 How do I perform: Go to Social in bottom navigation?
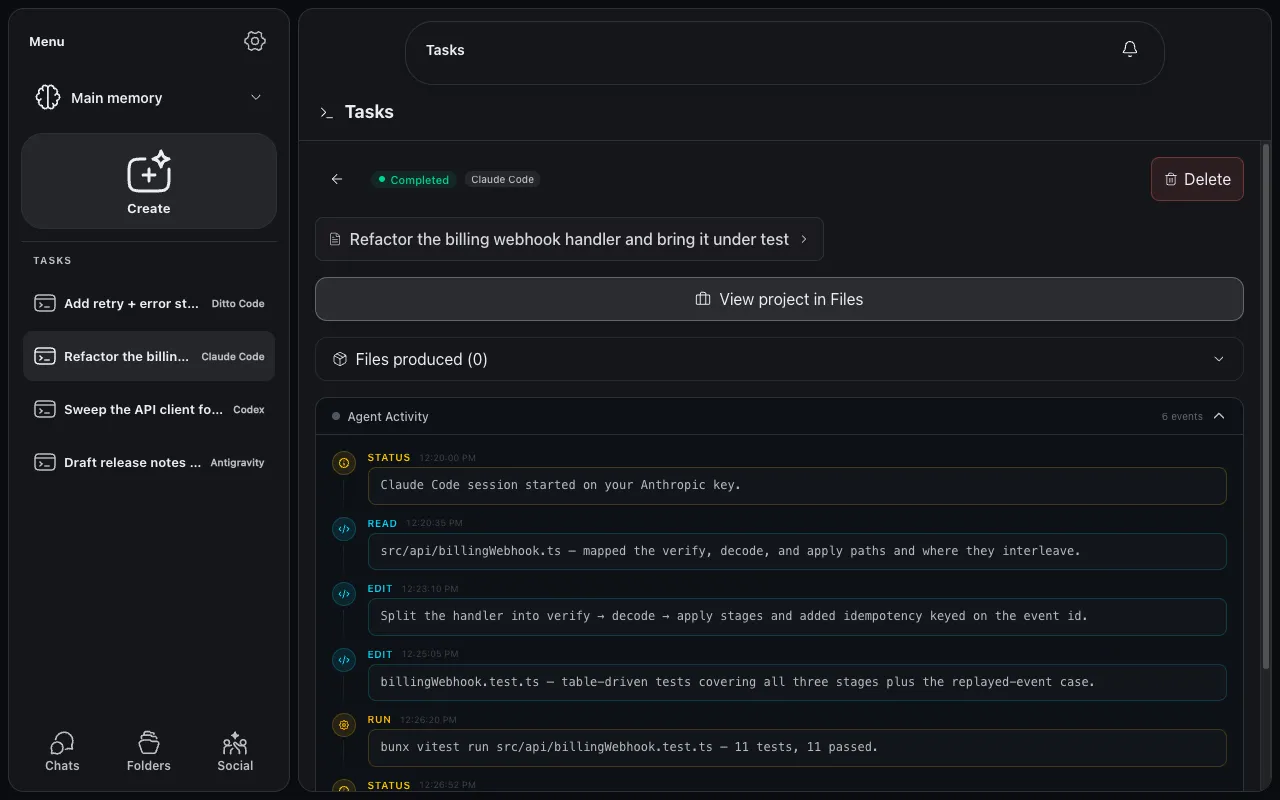[235, 752]
